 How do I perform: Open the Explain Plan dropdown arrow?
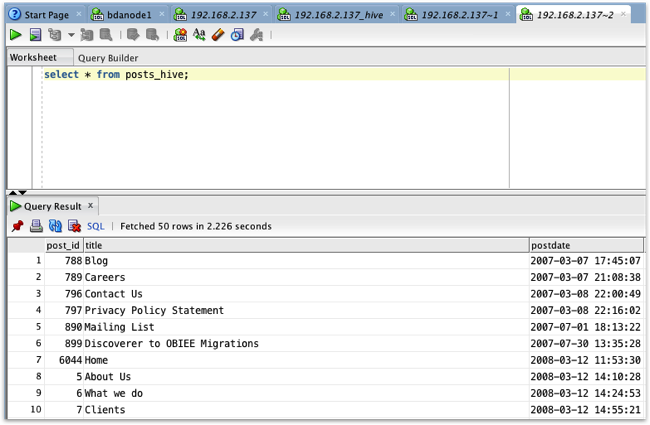tap(71, 35)
